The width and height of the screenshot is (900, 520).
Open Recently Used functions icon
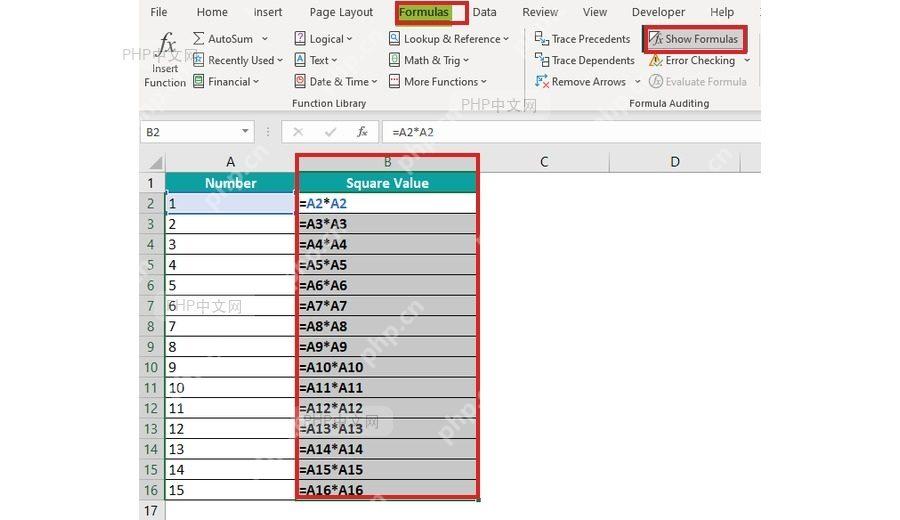[x=199, y=60]
